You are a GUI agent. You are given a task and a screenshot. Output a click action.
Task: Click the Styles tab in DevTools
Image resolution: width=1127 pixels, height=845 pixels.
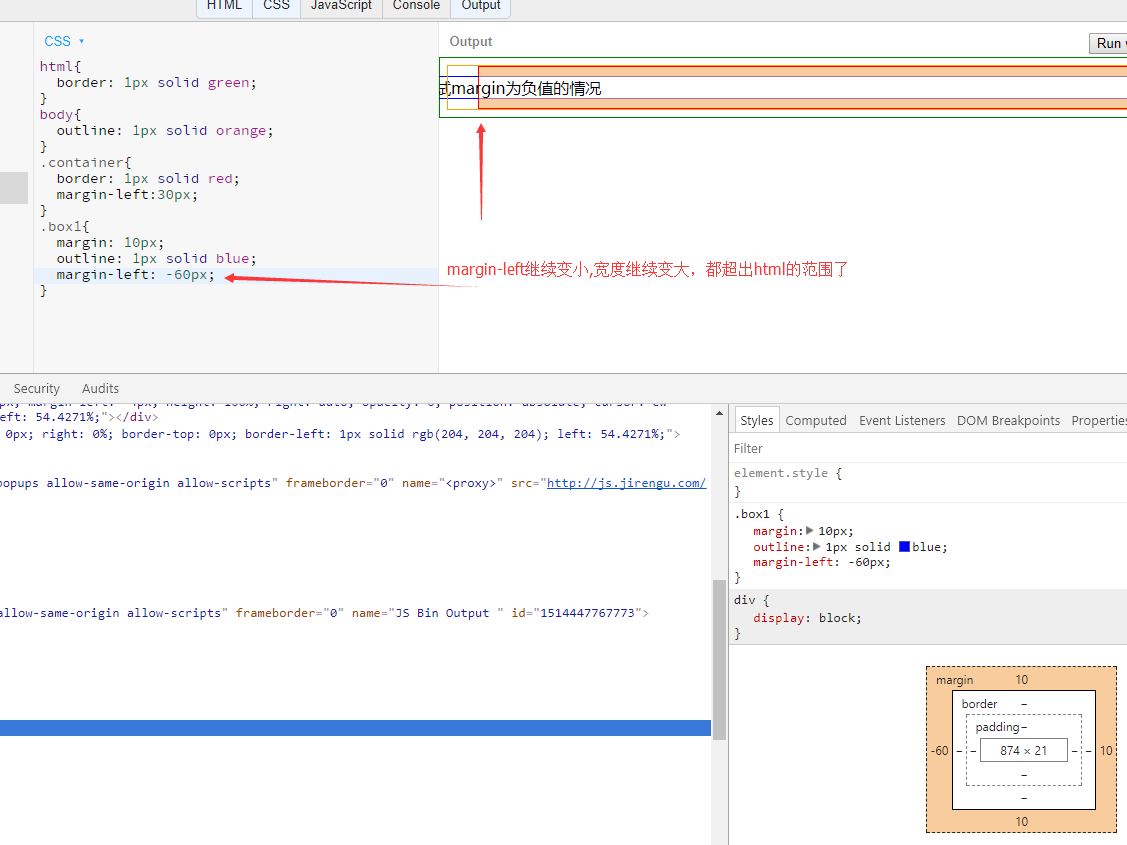756,420
